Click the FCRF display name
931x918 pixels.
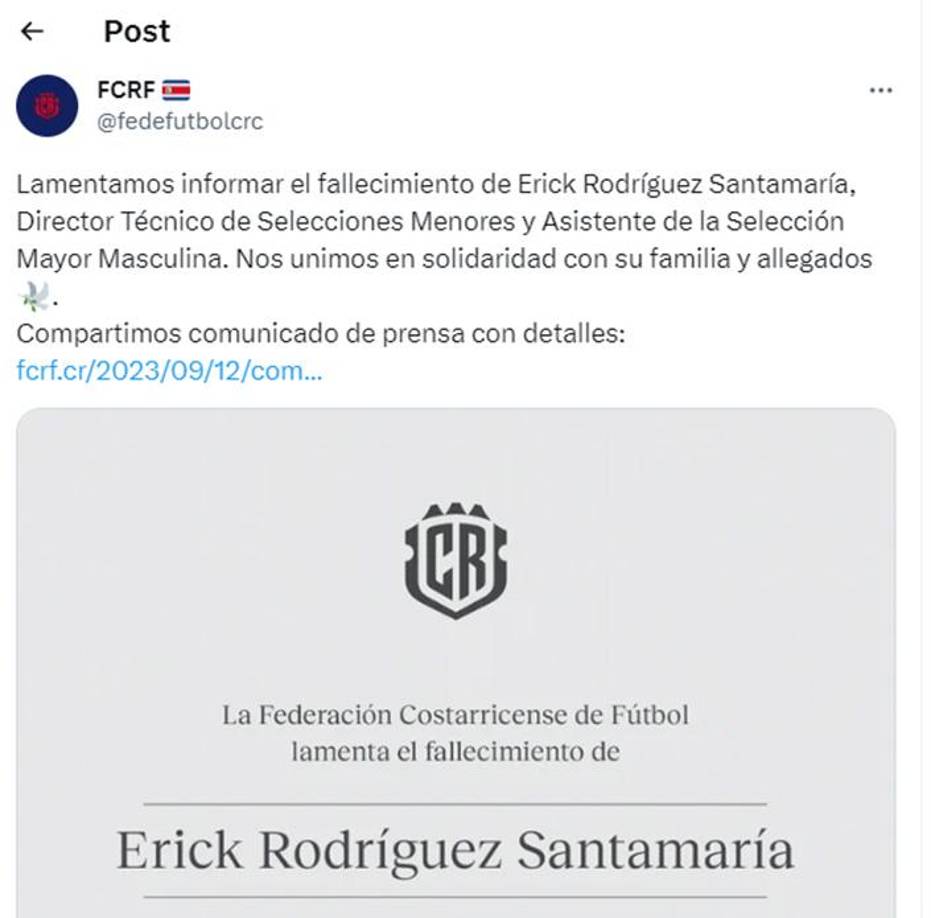[125, 89]
